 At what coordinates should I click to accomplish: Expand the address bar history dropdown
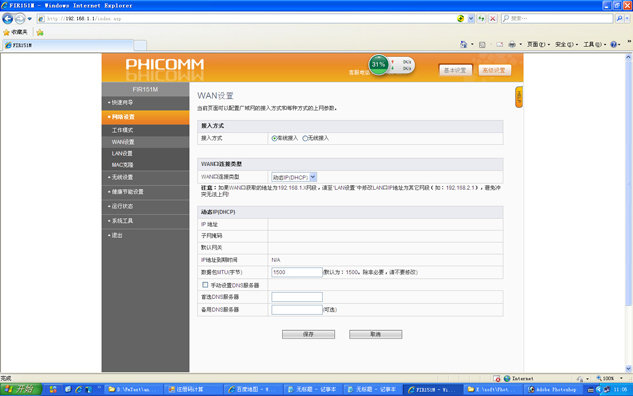click(x=471, y=19)
